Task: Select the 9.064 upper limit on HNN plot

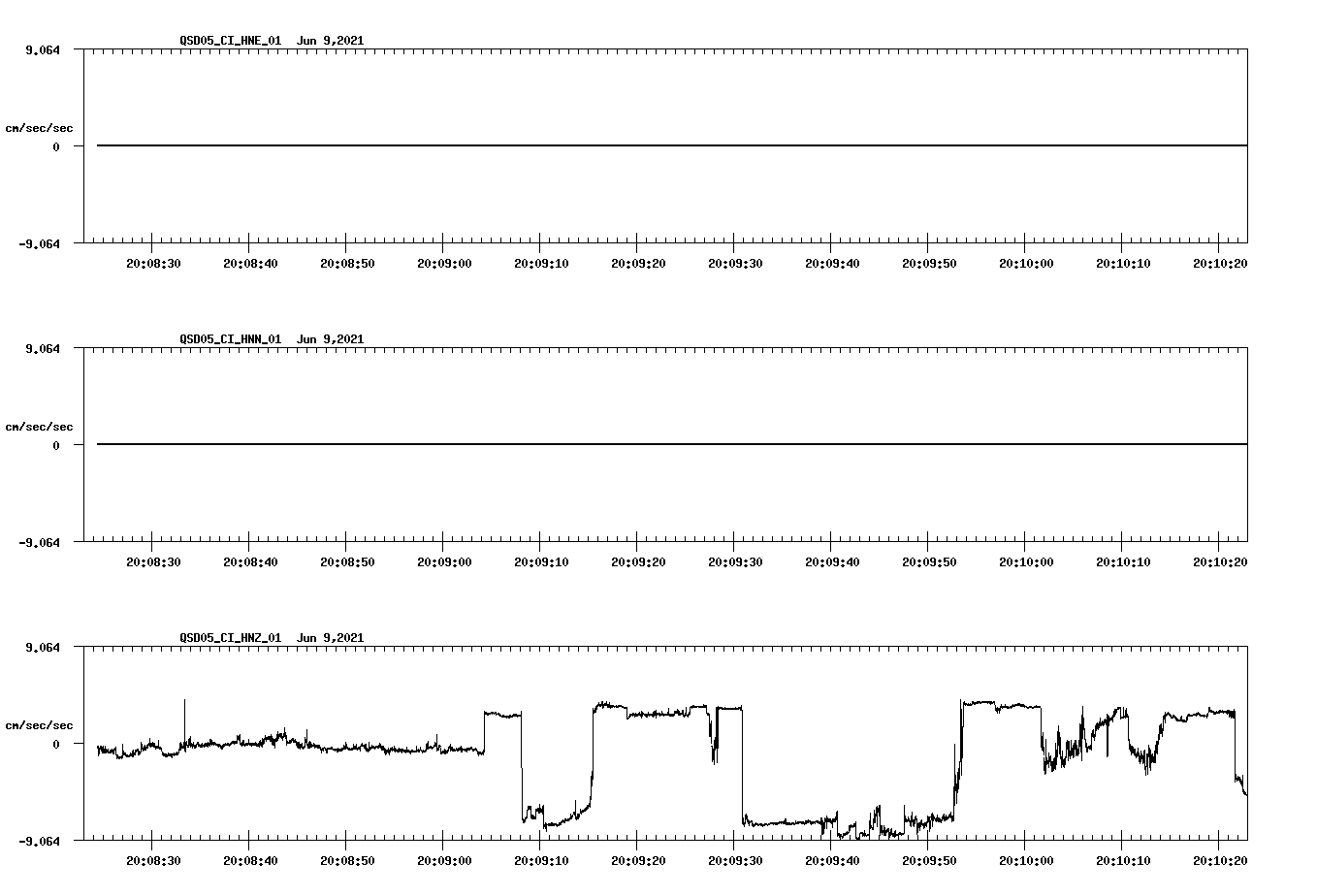Action: pos(43,348)
